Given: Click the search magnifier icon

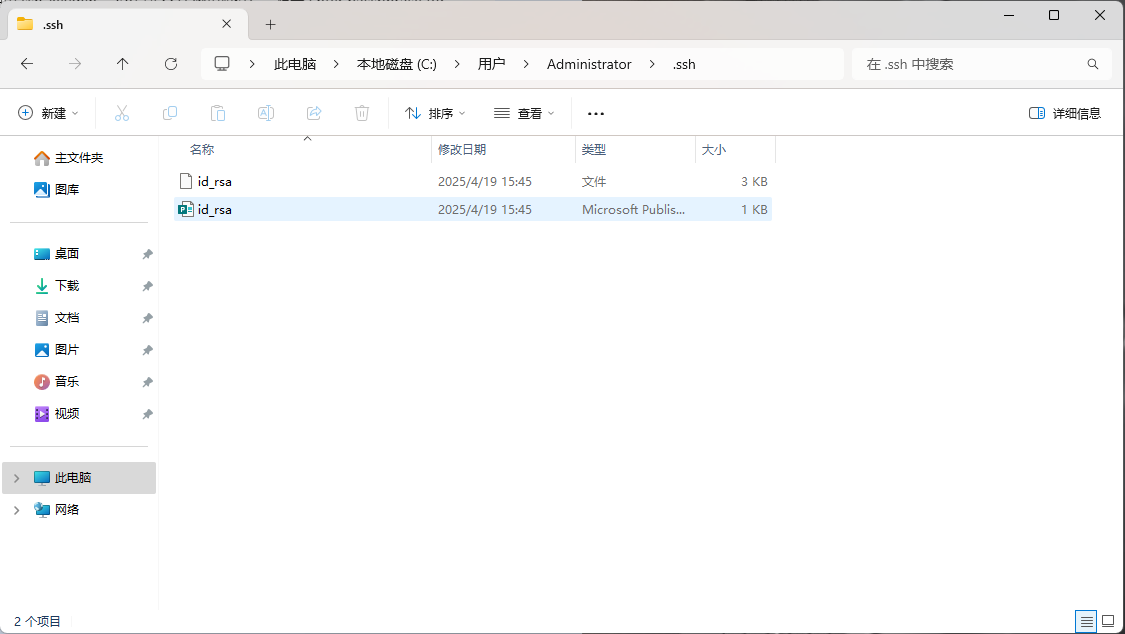Looking at the screenshot, I should 1093,64.
